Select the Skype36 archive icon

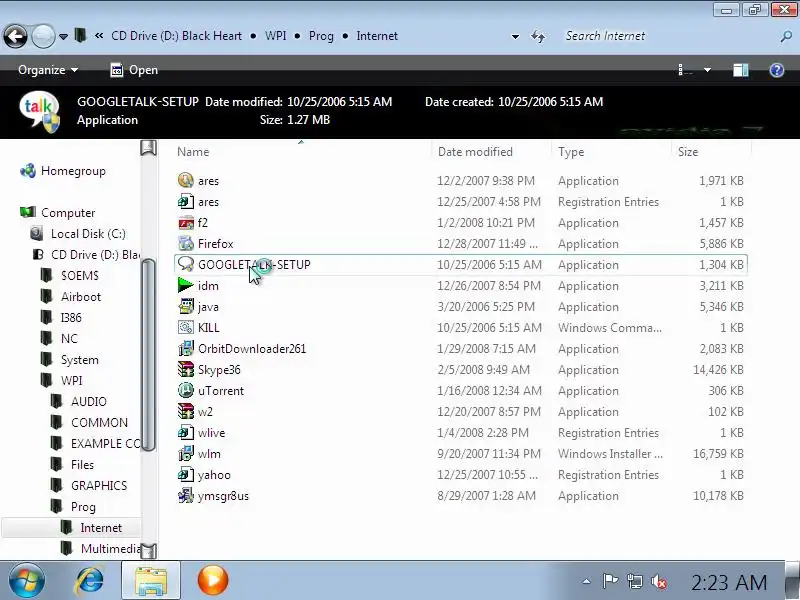tap(186, 369)
